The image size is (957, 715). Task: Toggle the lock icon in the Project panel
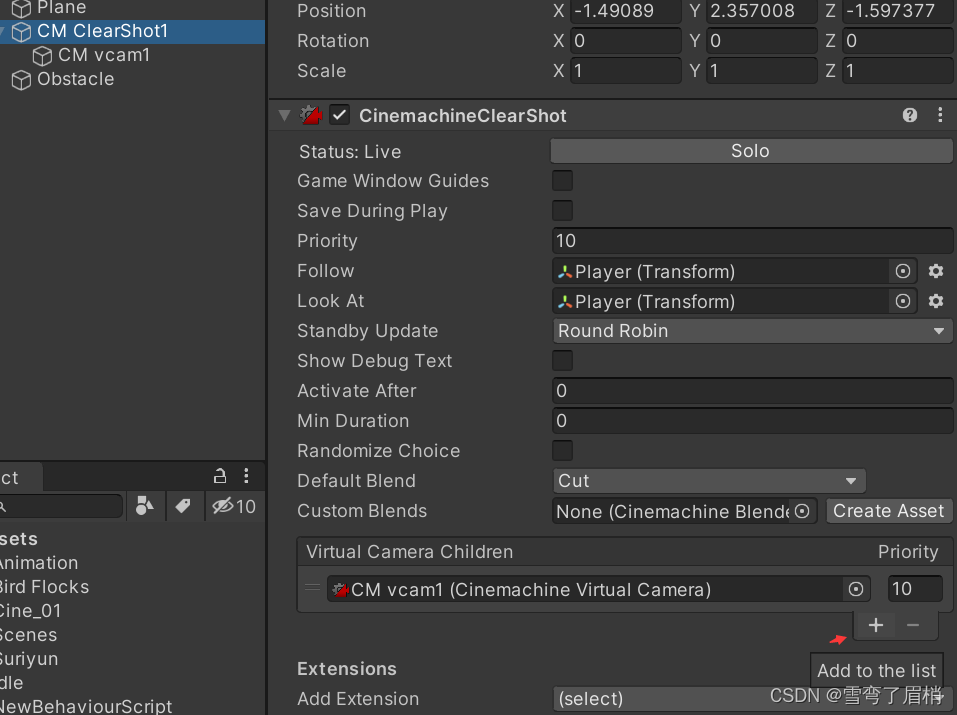(x=219, y=476)
